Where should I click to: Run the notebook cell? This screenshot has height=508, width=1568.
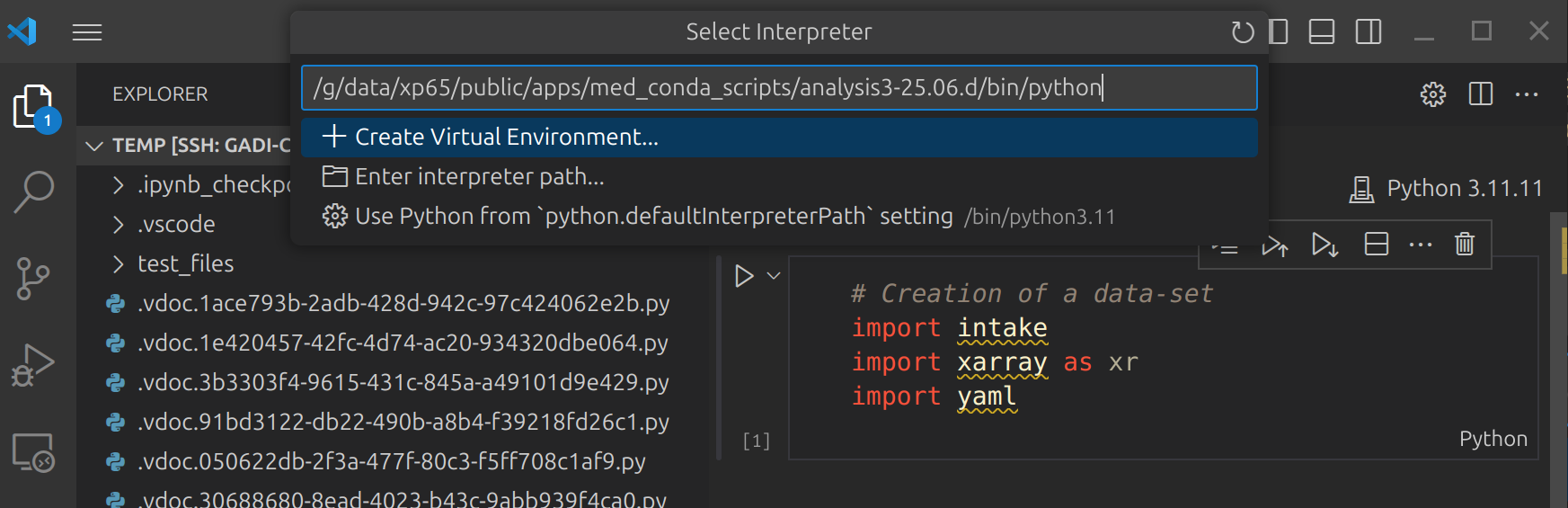744,276
